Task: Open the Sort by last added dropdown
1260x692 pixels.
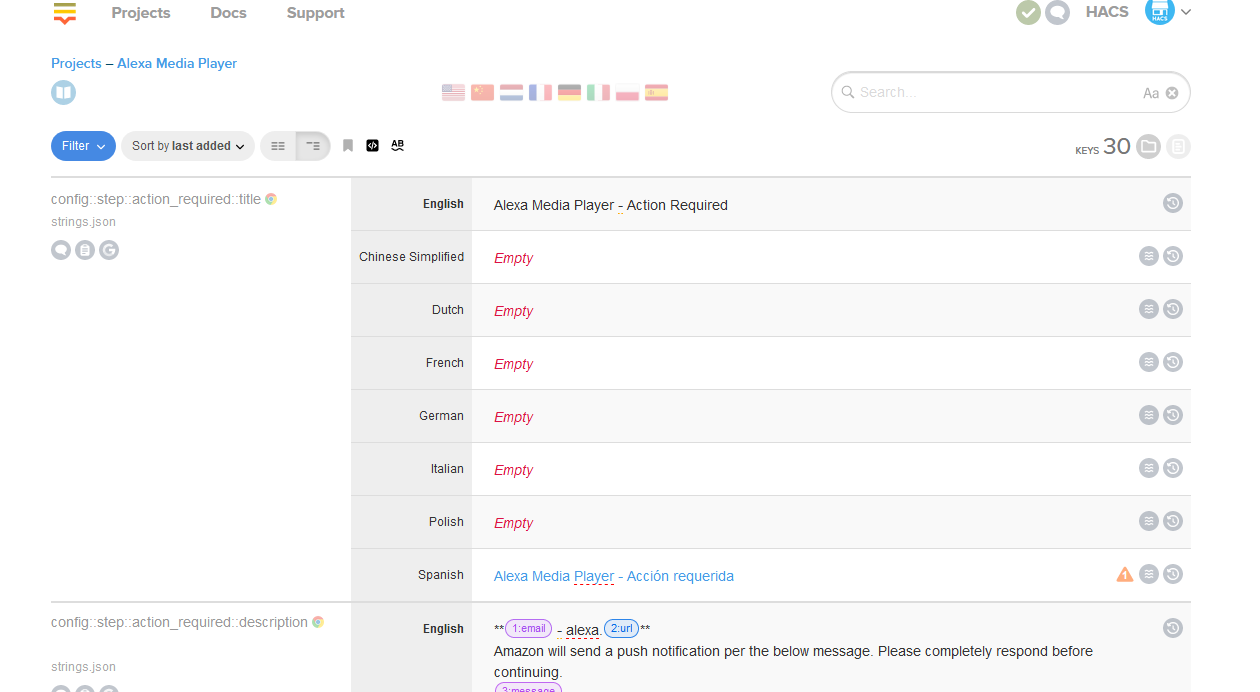Action: [187, 145]
